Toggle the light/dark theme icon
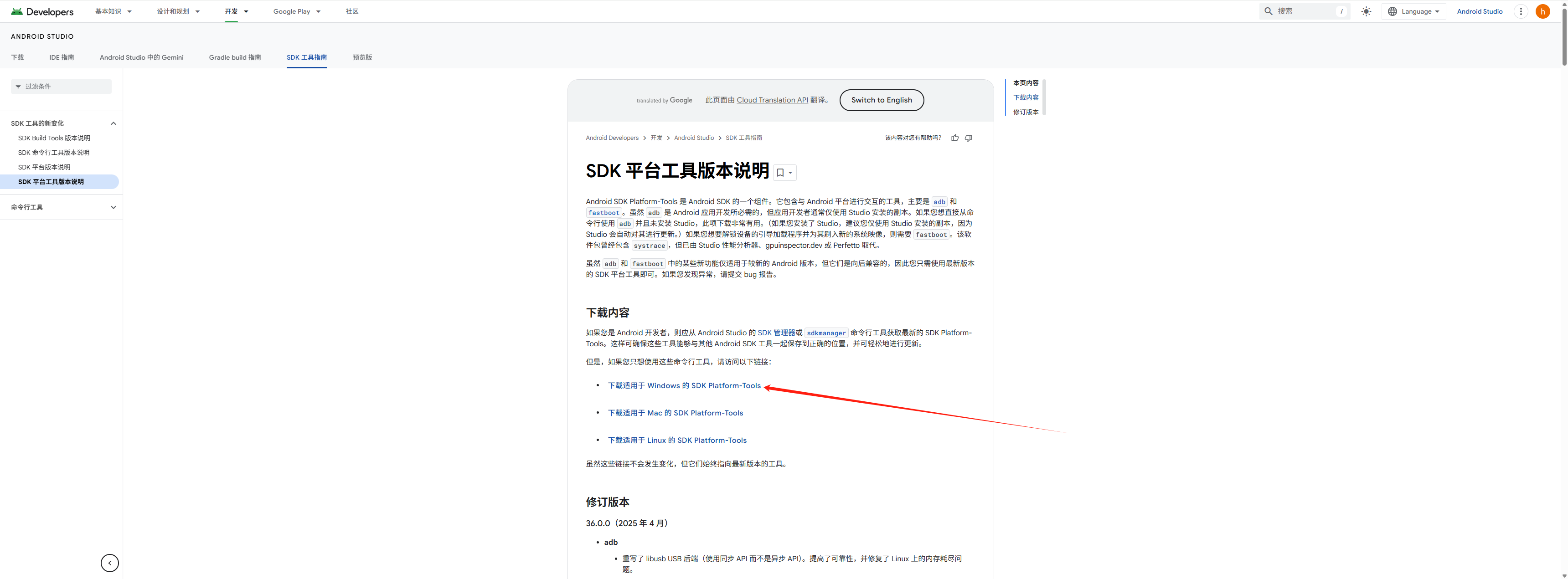The height and width of the screenshot is (579, 1568). tap(1366, 11)
